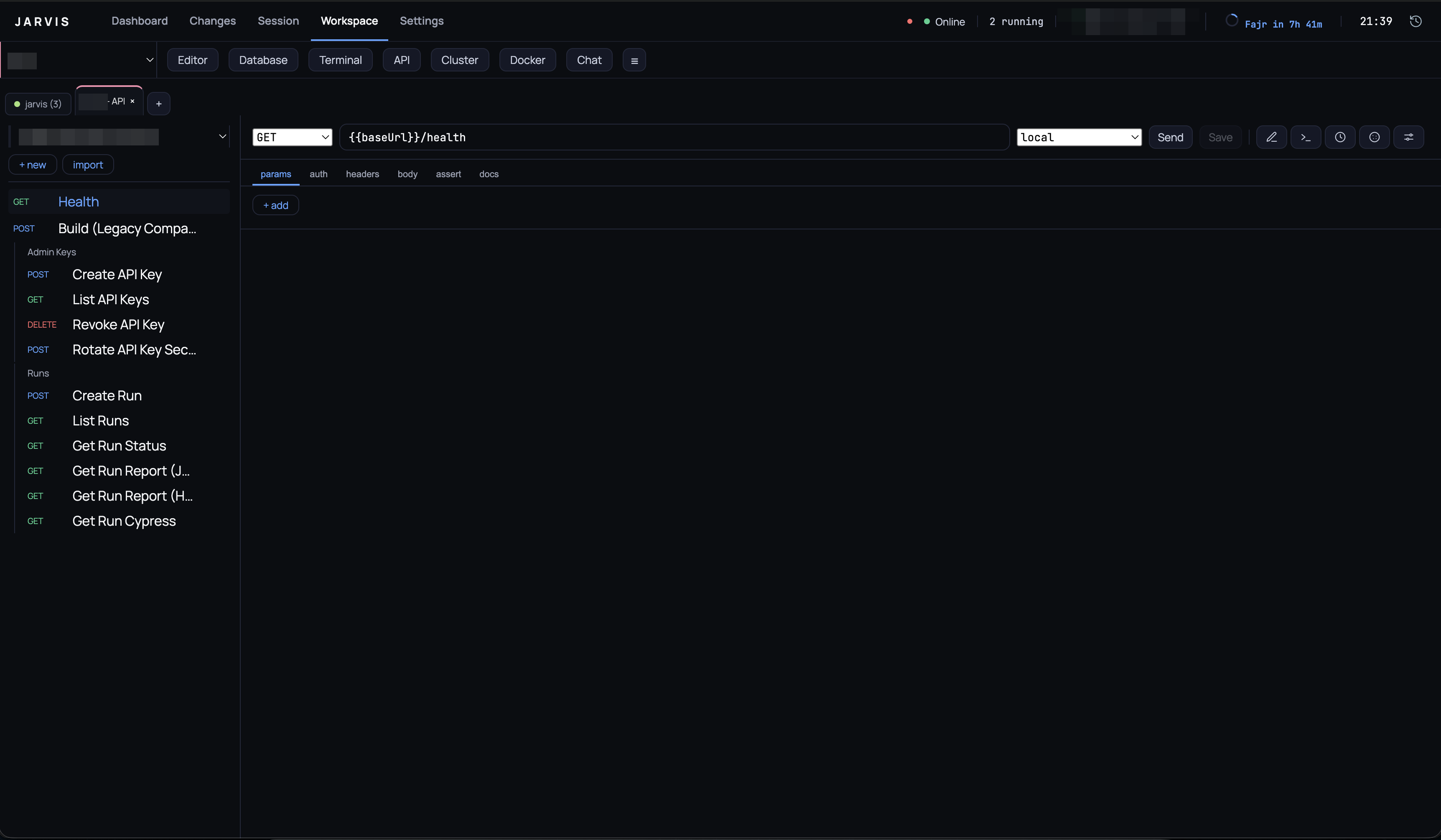
Task: Open the local environment dropdown
Action: click(1079, 137)
